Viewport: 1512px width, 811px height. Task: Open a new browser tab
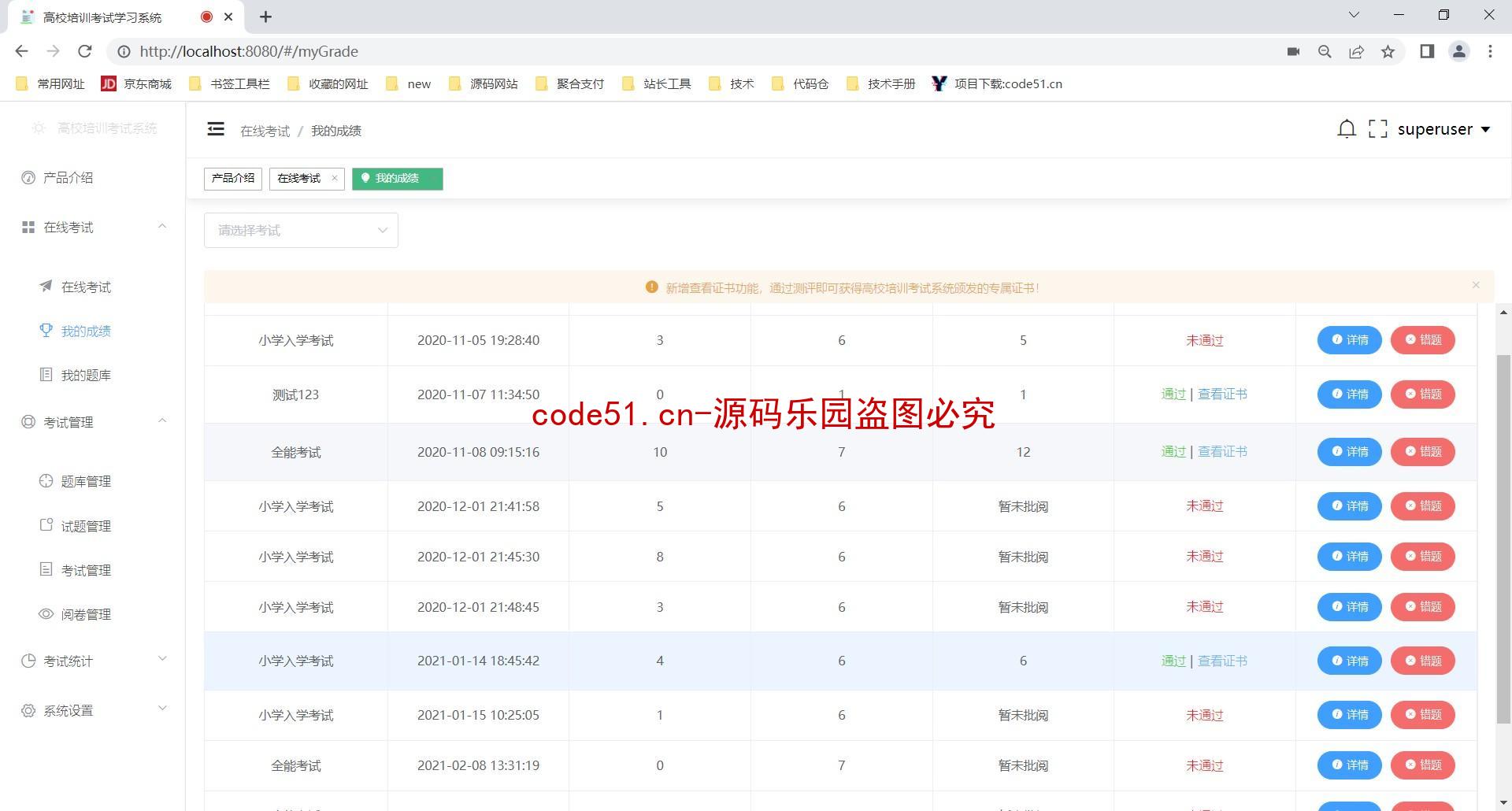click(265, 17)
